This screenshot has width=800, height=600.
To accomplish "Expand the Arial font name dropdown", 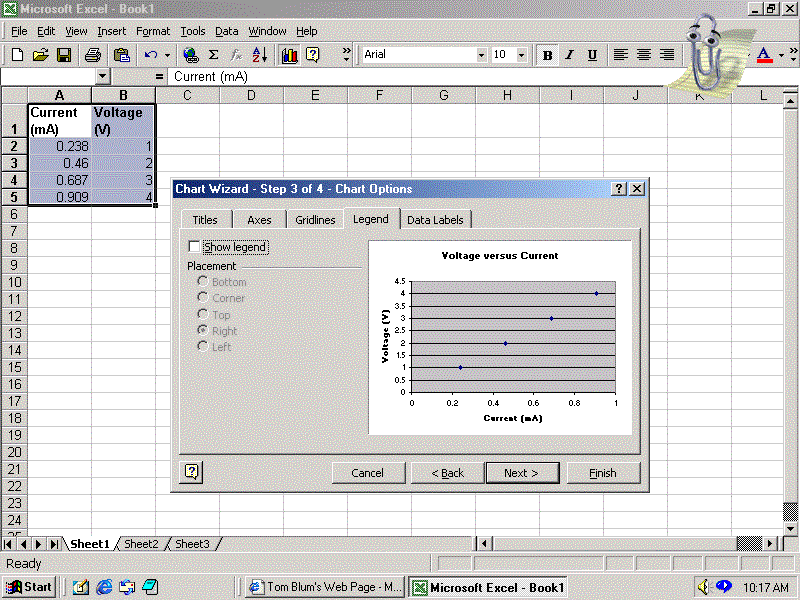I will coord(481,55).
